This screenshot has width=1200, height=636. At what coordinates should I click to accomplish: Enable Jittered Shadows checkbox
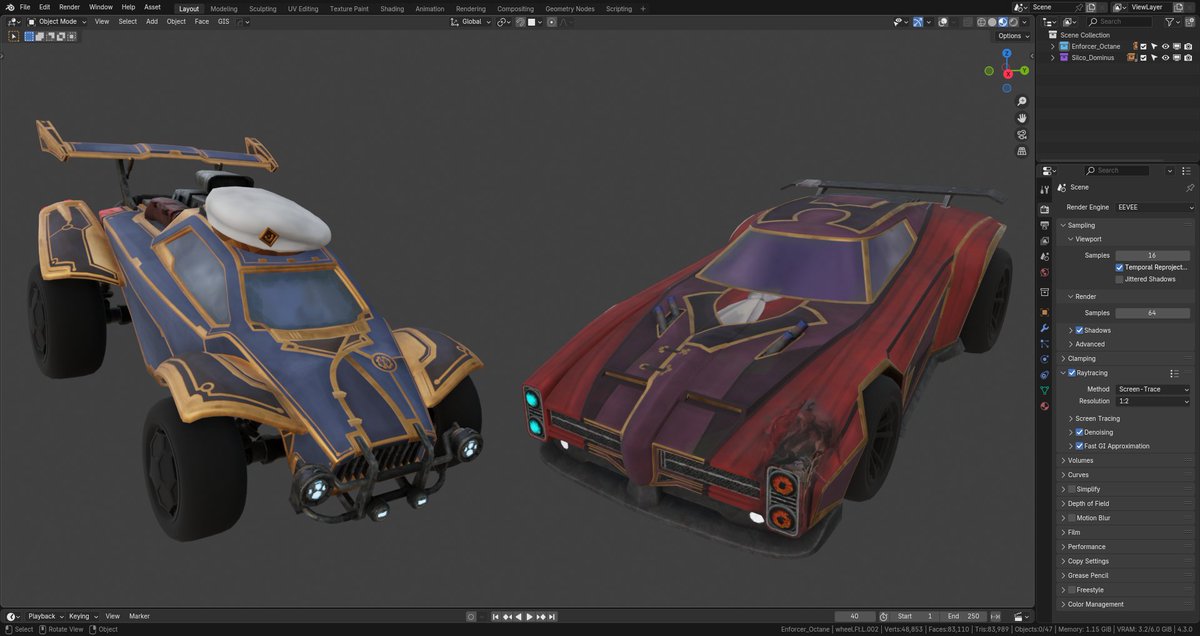pyautogui.click(x=1119, y=279)
